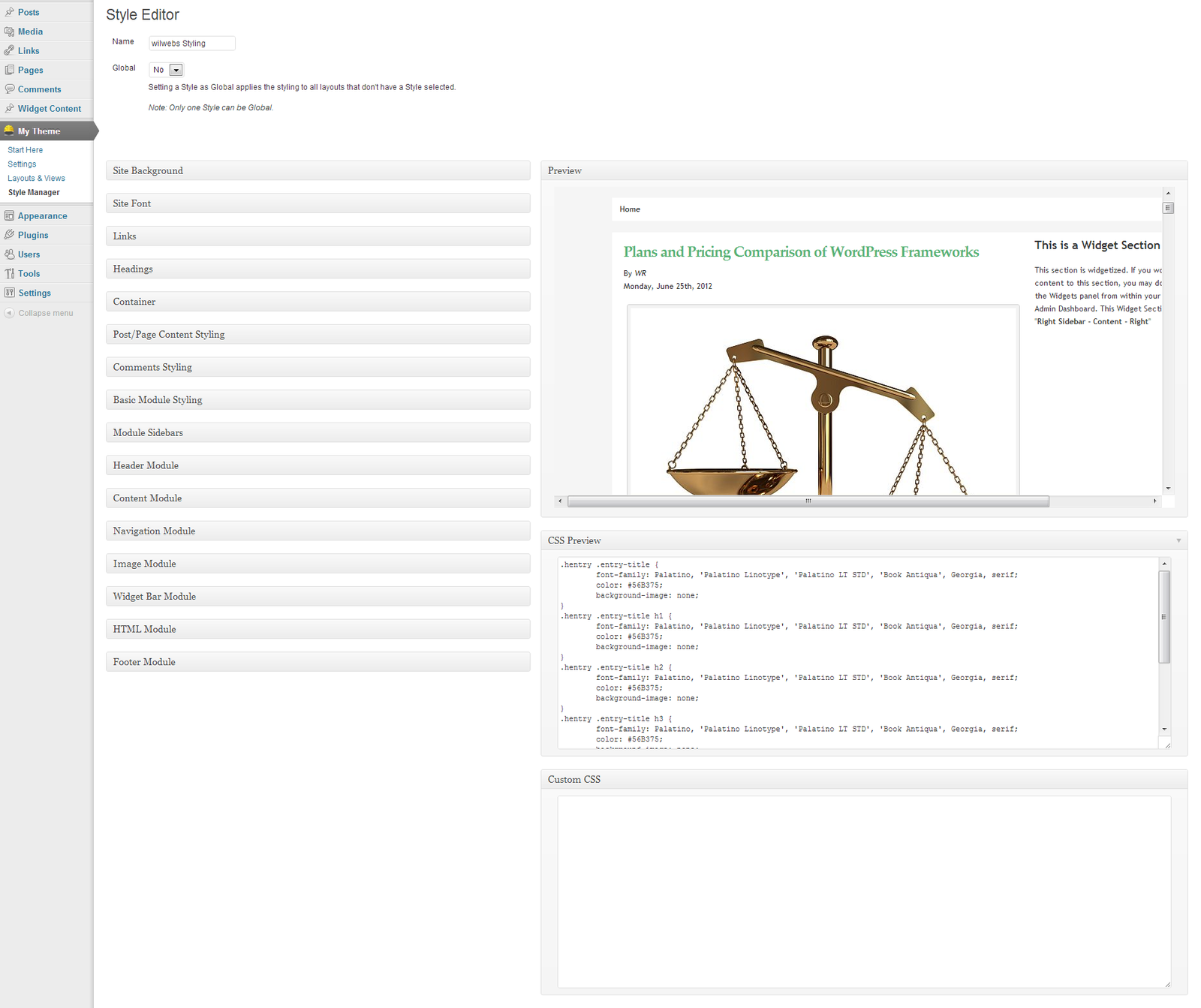Click the Plugins icon in sidebar
This screenshot has height=1008, width=1201.
(9, 235)
